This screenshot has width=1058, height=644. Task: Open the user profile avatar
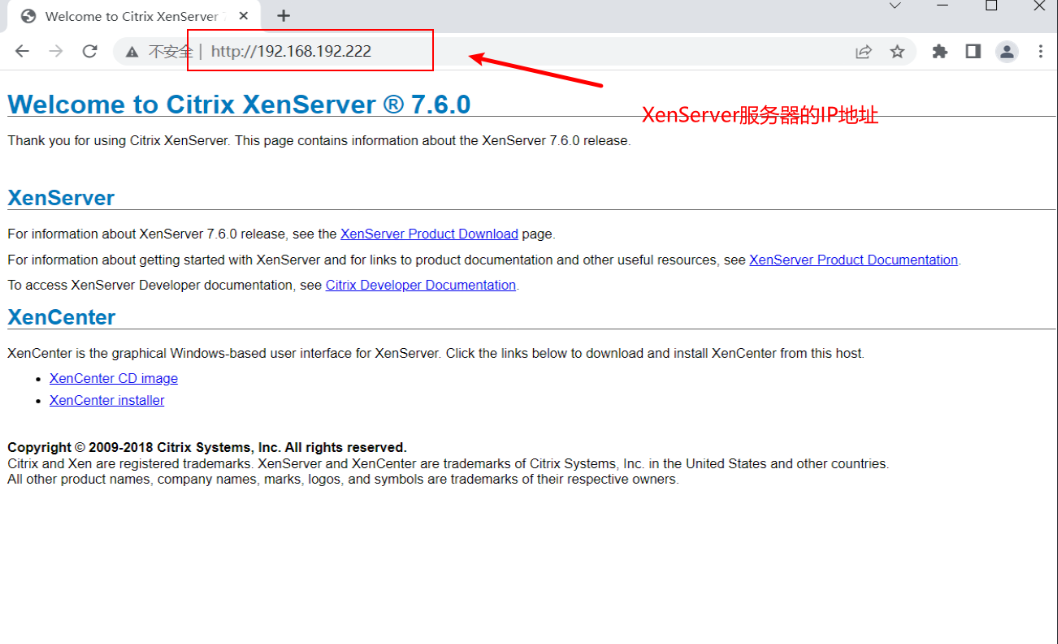tap(1007, 51)
